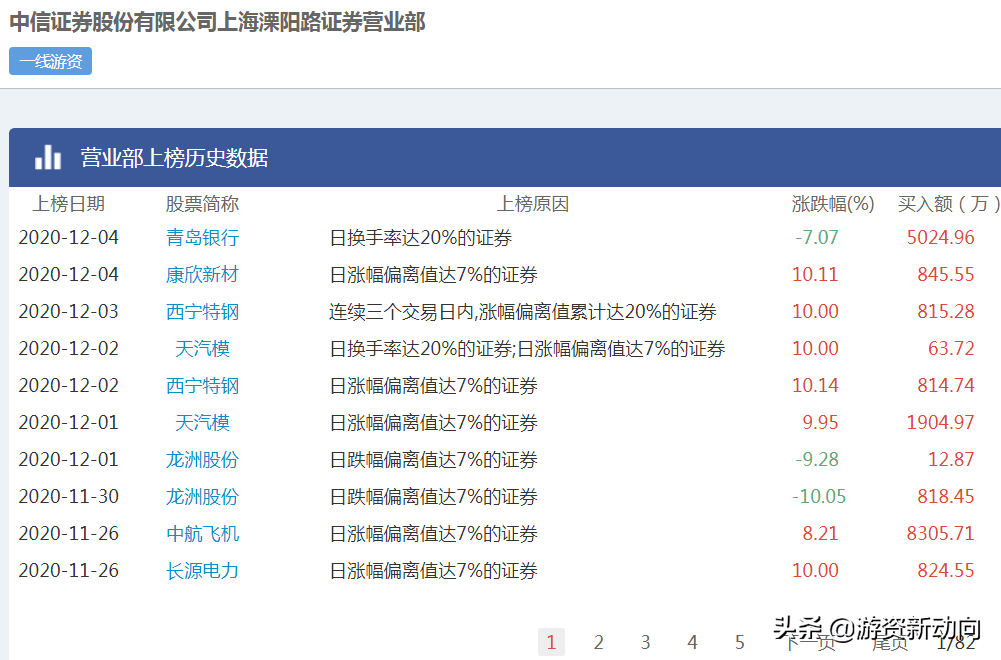Open 中航飞机 stock link
1001x660 pixels.
pyautogui.click(x=202, y=534)
